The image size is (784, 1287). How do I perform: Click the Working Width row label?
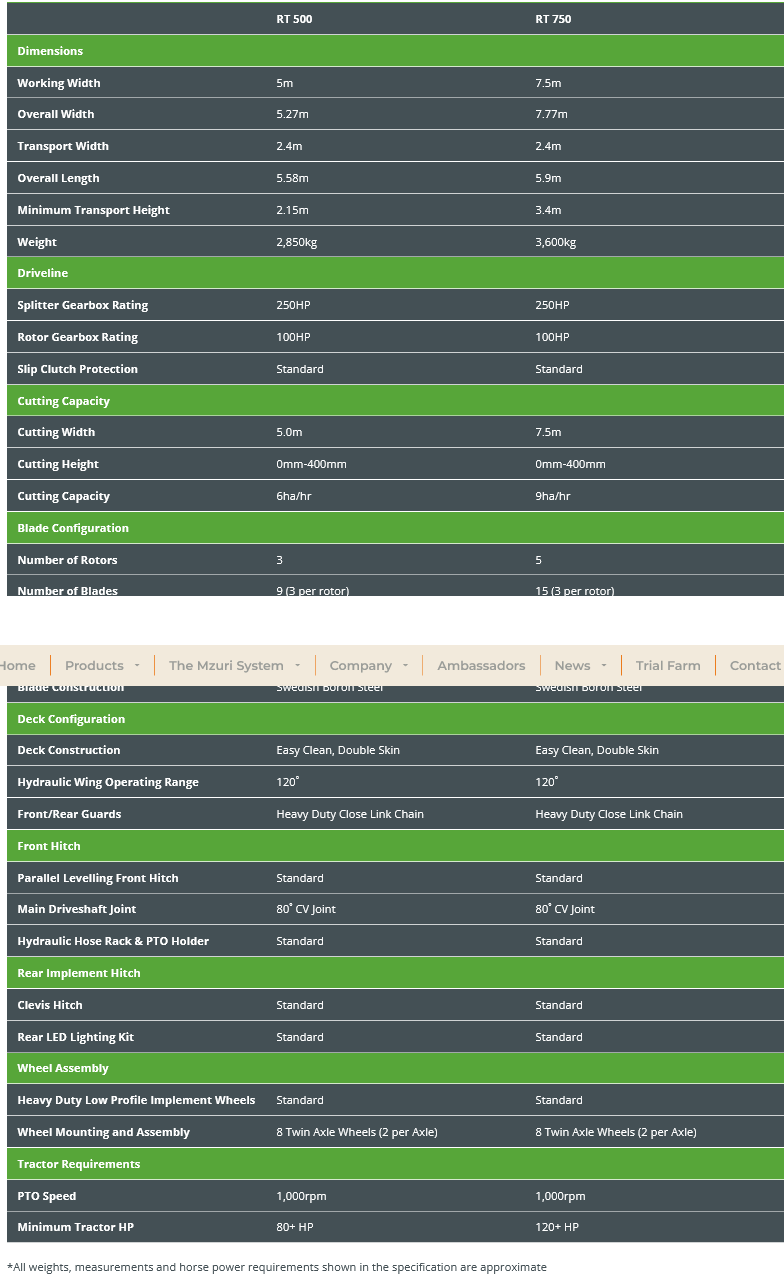pos(59,83)
